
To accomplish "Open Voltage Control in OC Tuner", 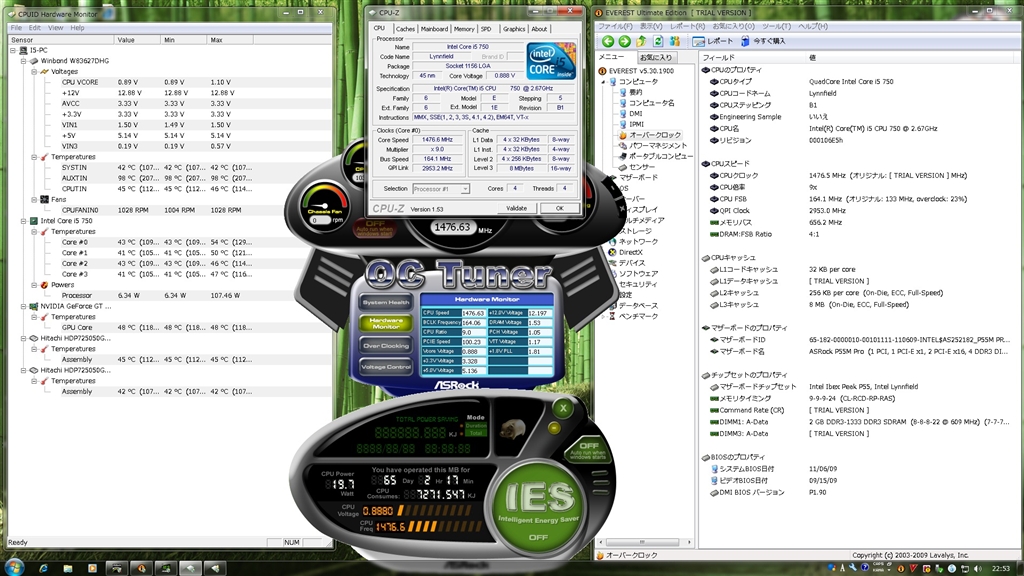I will (x=386, y=366).
